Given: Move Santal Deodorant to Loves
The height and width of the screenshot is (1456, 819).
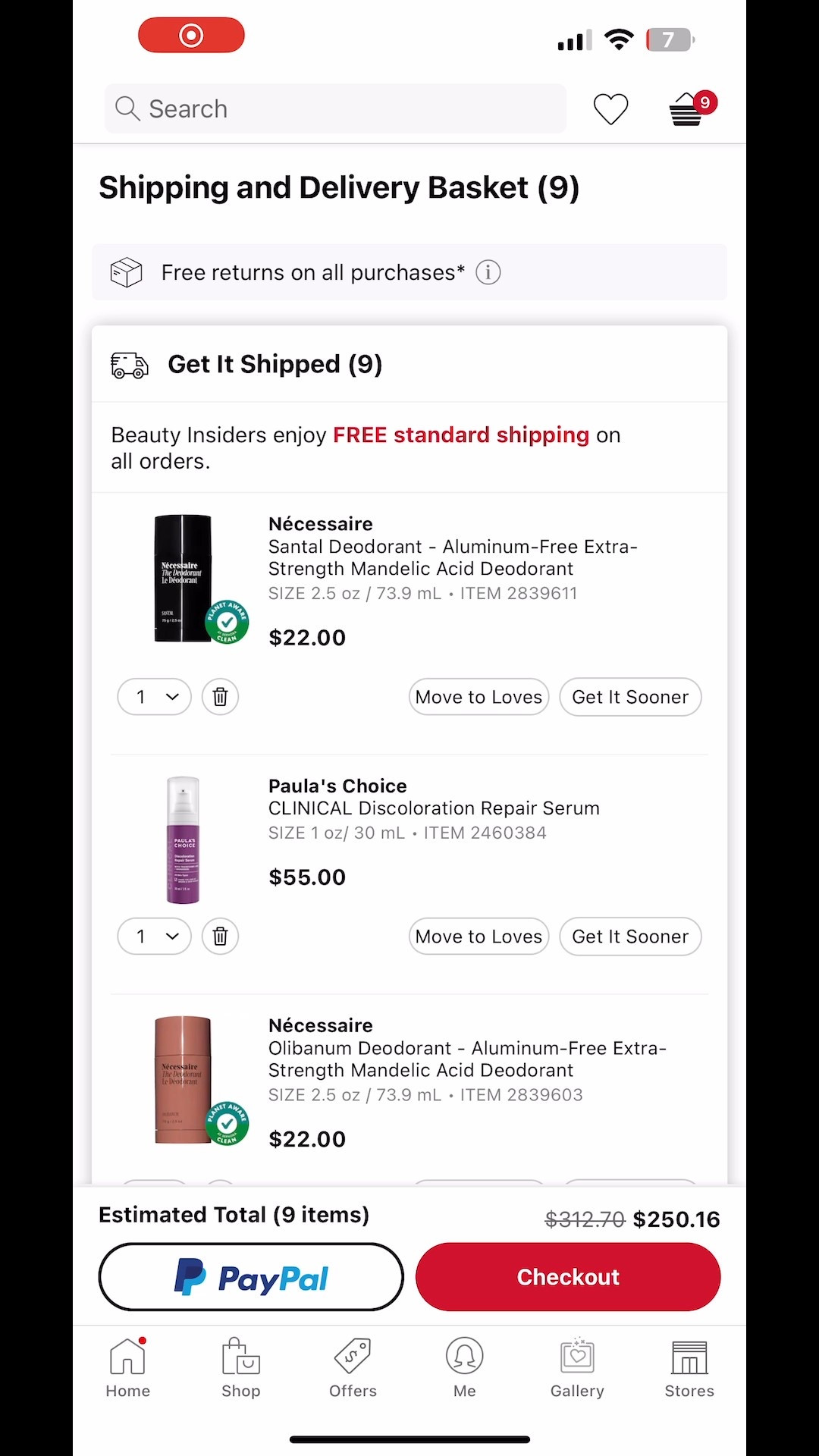Looking at the screenshot, I should pos(478,696).
